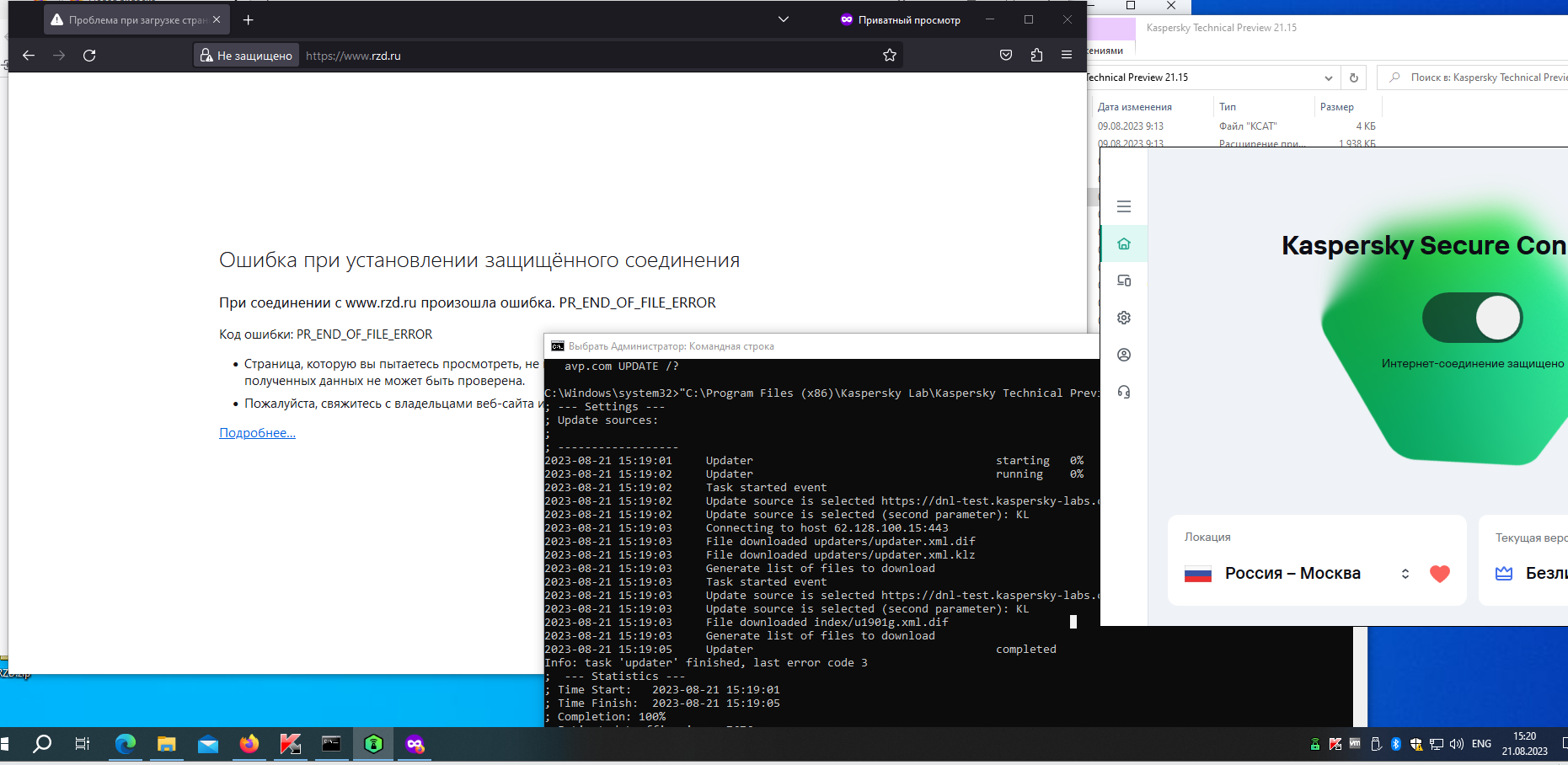This screenshot has width=1568, height=765.
Task: Click the Windows Start button
Action: (x=4, y=744)
